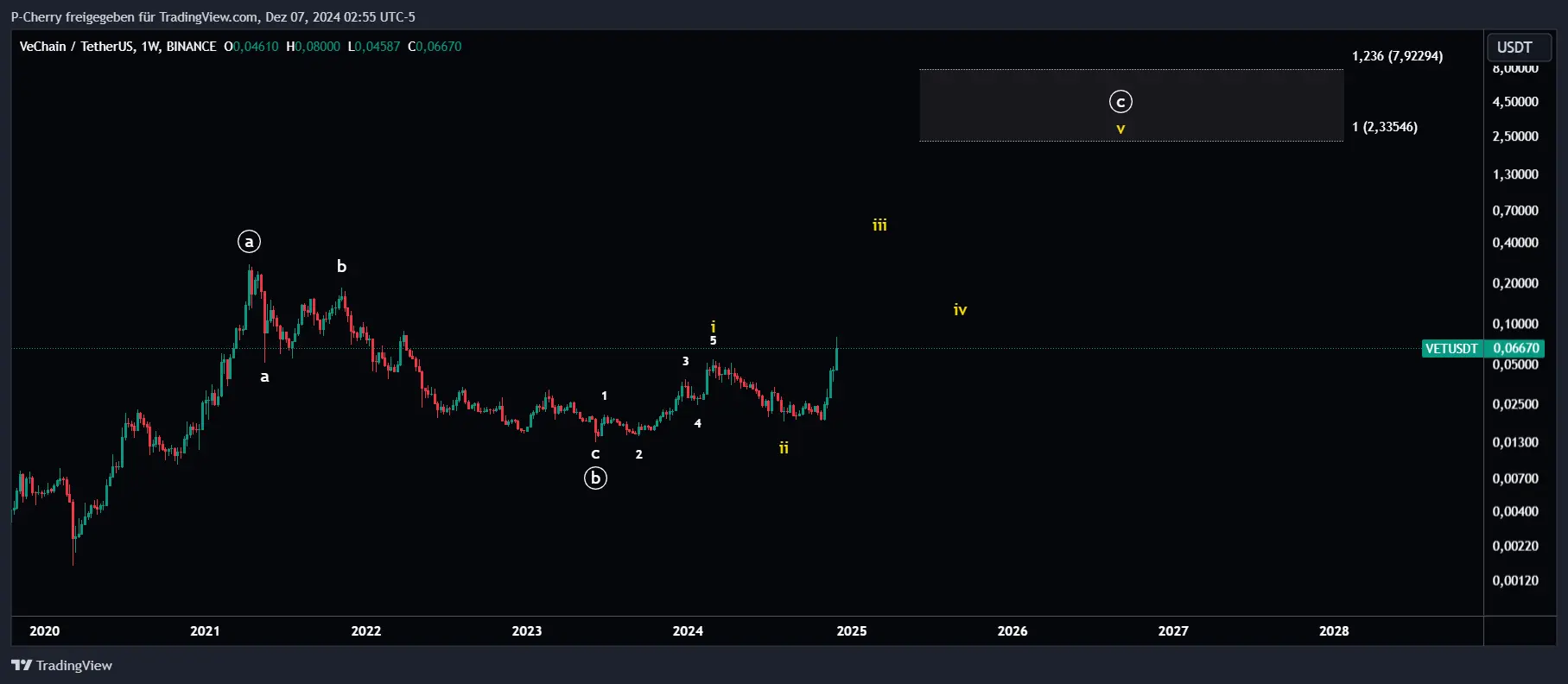Select the yellow 'ii' wave label
1568x684 pixels.
tap(784, 447)
